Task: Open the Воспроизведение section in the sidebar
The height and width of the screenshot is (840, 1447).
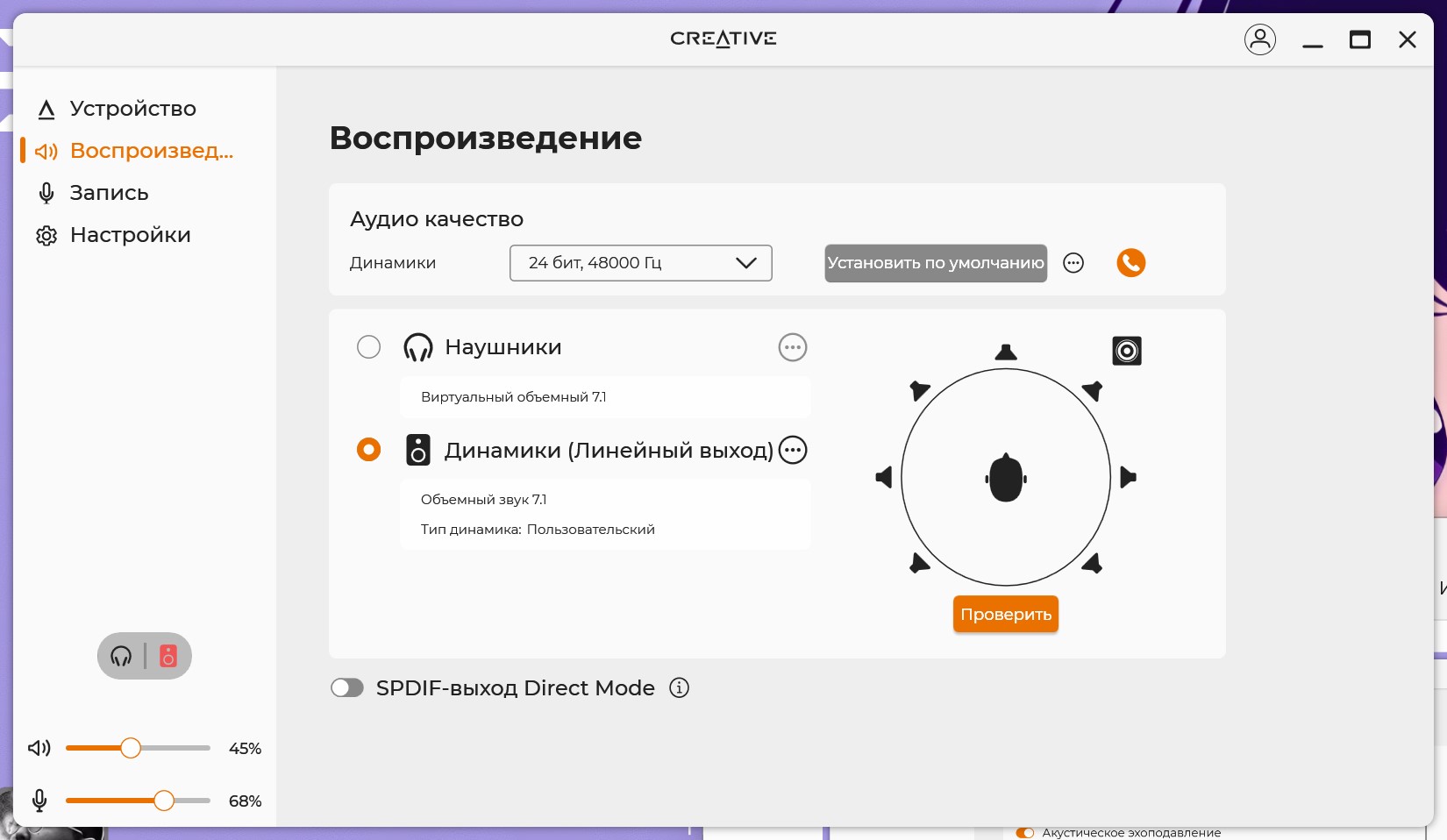Action: tap(133, 151)
